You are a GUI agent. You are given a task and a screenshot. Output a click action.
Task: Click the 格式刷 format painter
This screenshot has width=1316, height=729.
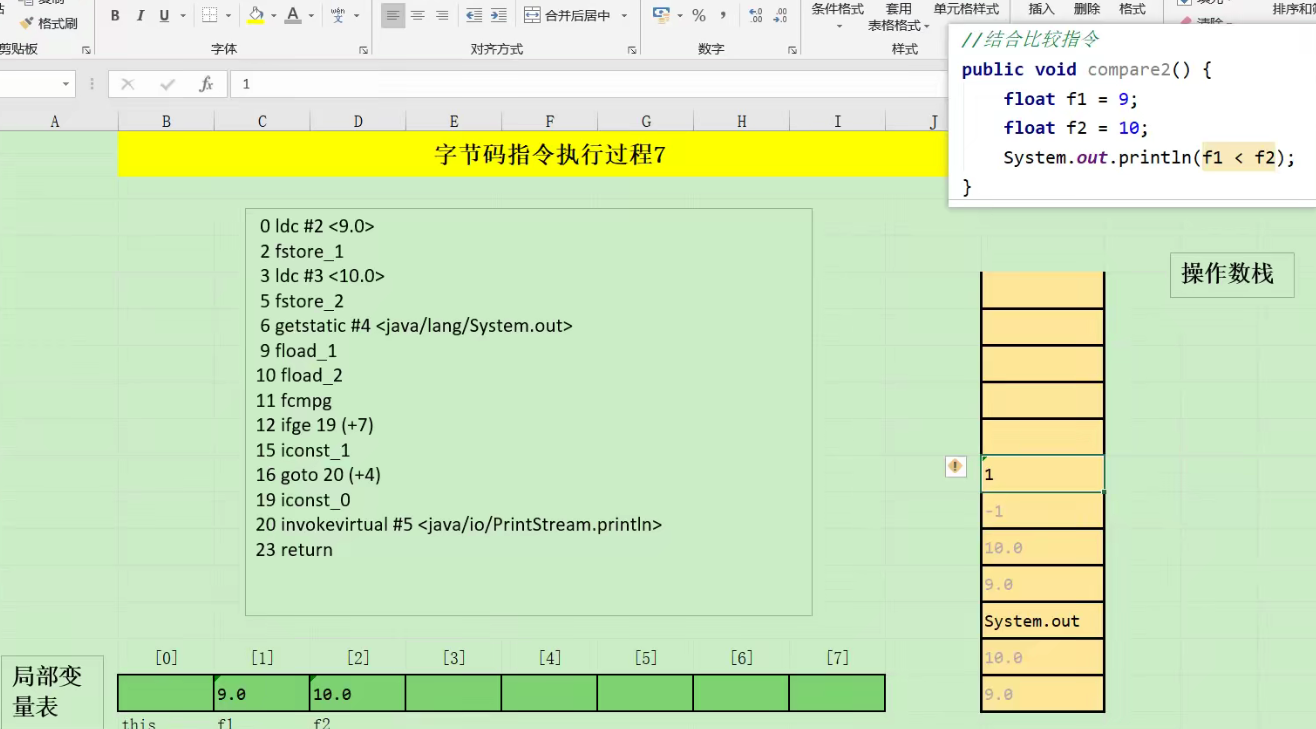(48, 23)
